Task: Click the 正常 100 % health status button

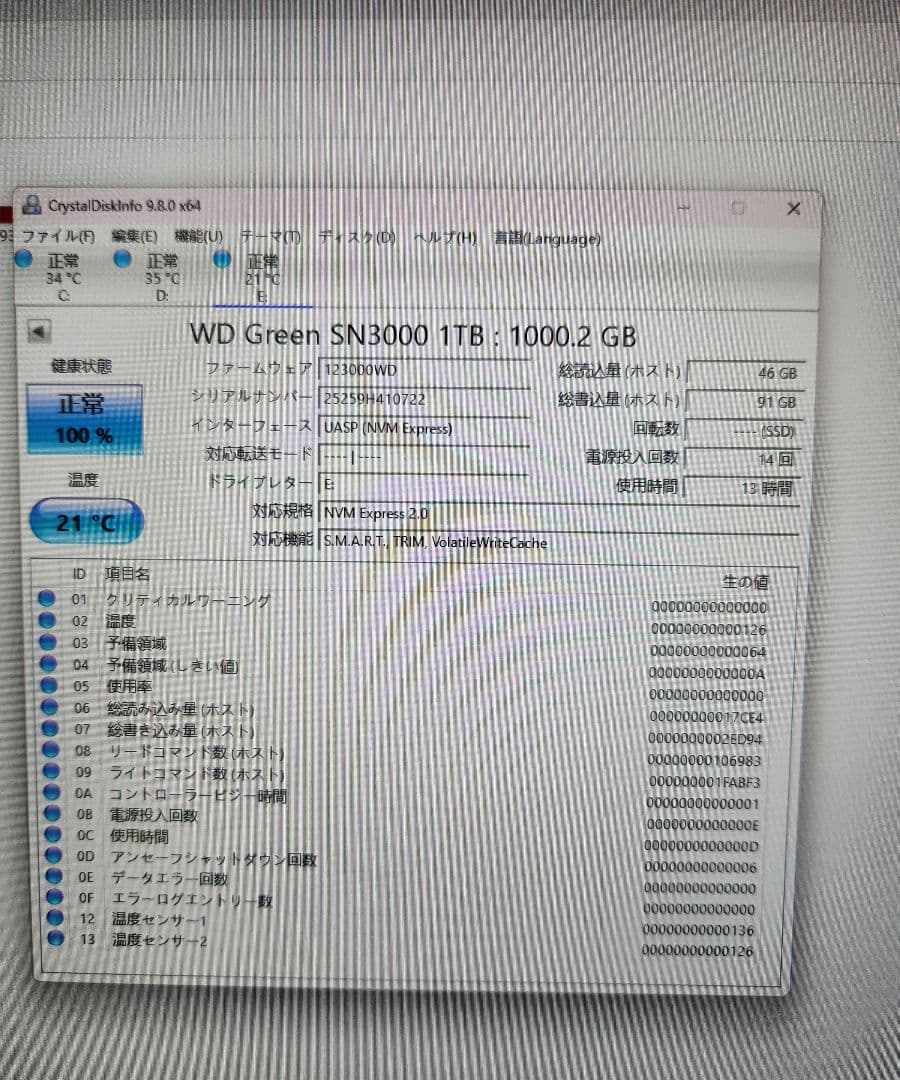Action: point(85,419)
